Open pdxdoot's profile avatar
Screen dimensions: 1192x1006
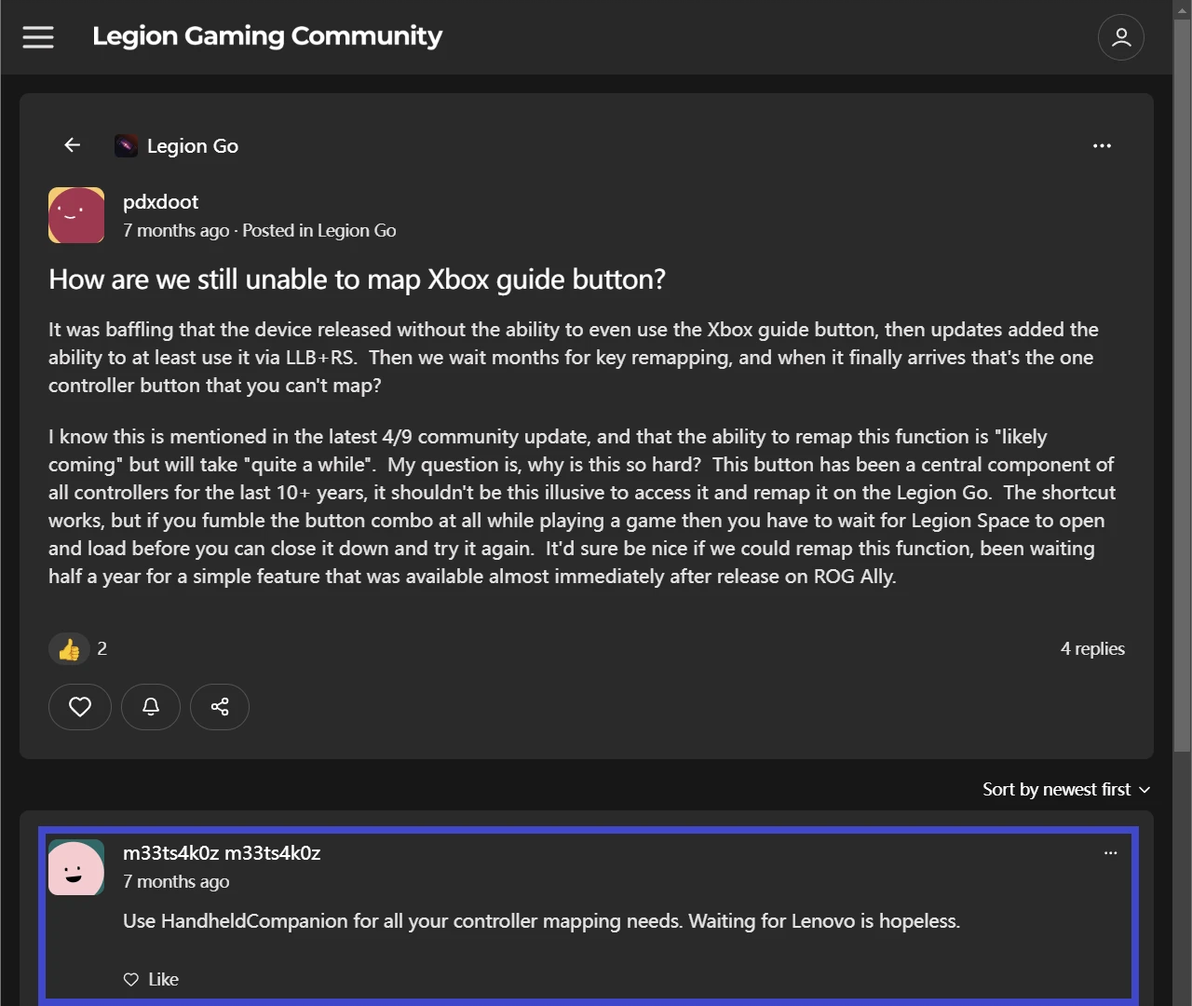click(76, 215)
